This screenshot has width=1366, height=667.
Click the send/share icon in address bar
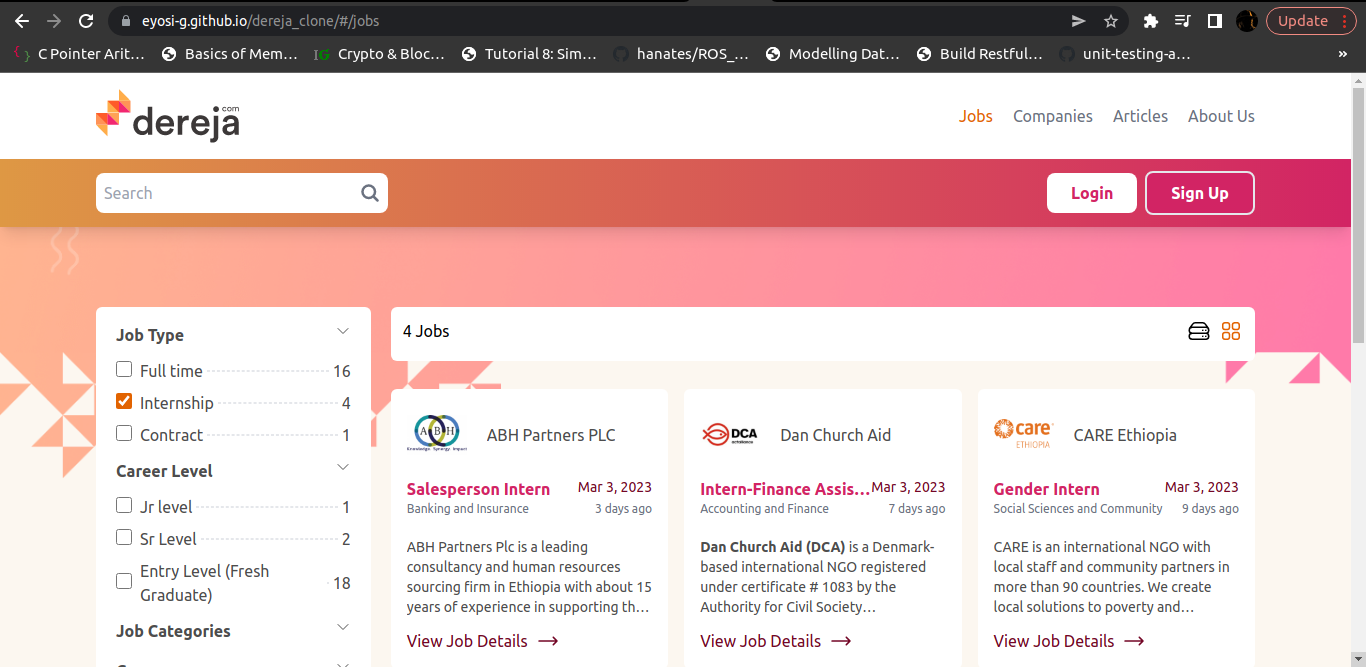(1078, 20)
